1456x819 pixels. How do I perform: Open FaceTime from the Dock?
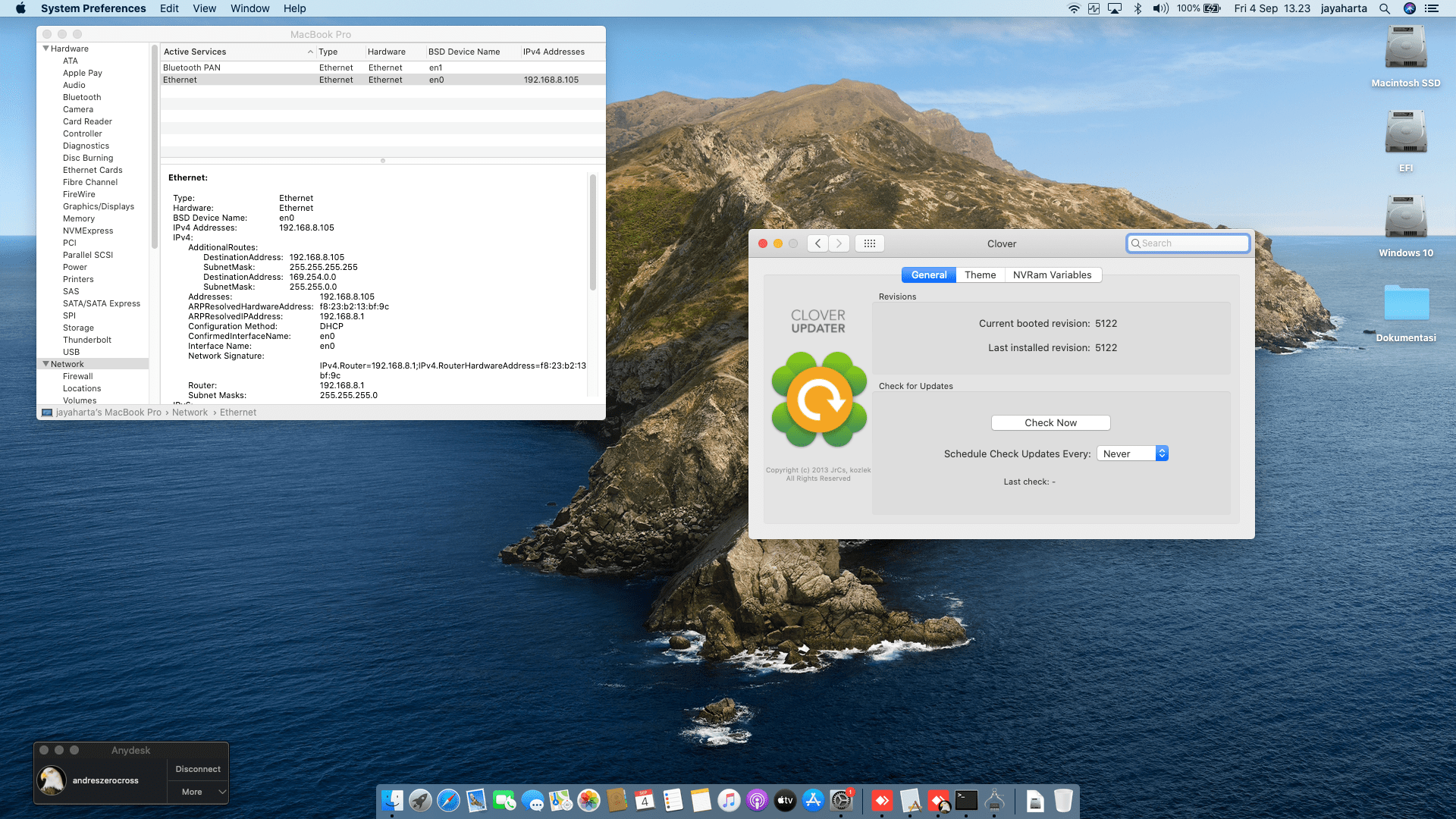pos(504,800)
